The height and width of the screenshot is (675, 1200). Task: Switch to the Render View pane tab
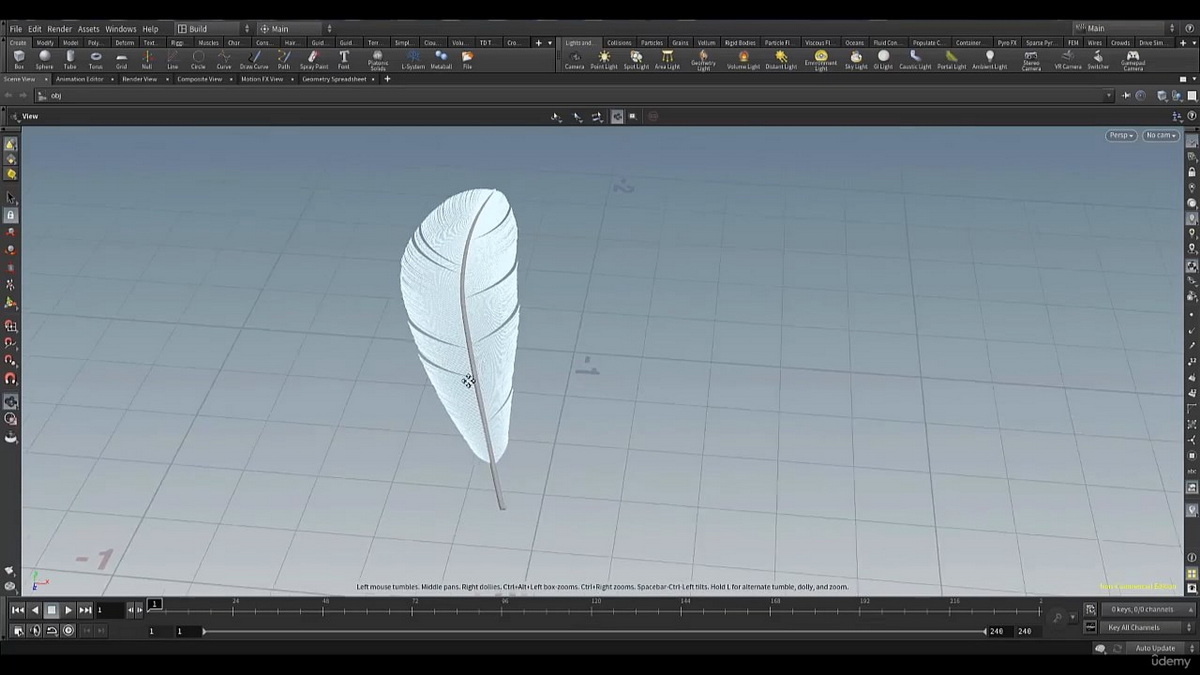click(139, 79)
